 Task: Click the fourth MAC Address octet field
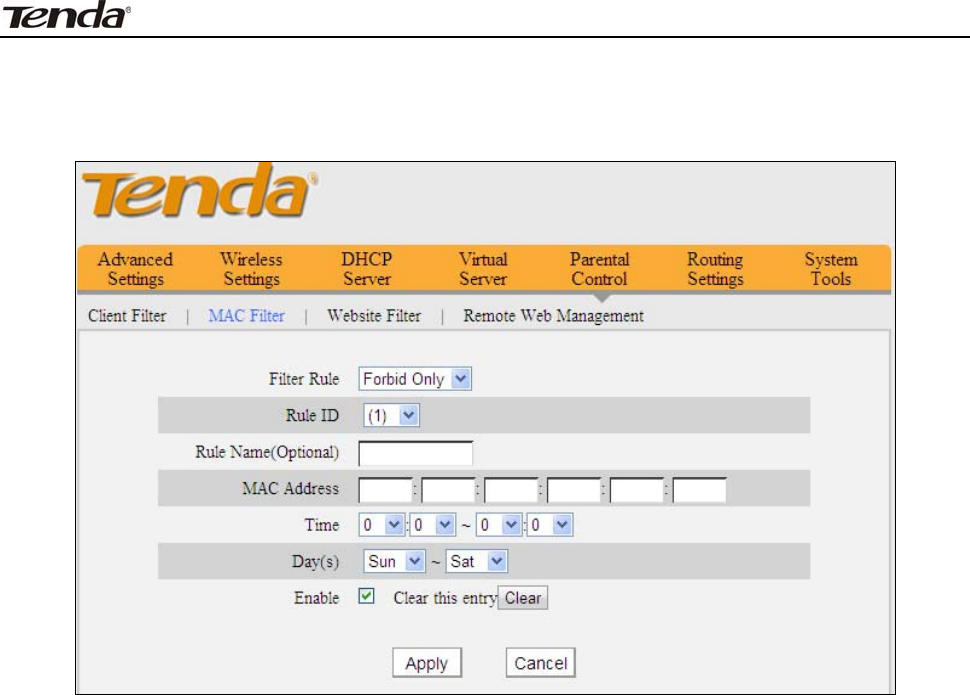point(574,490)
